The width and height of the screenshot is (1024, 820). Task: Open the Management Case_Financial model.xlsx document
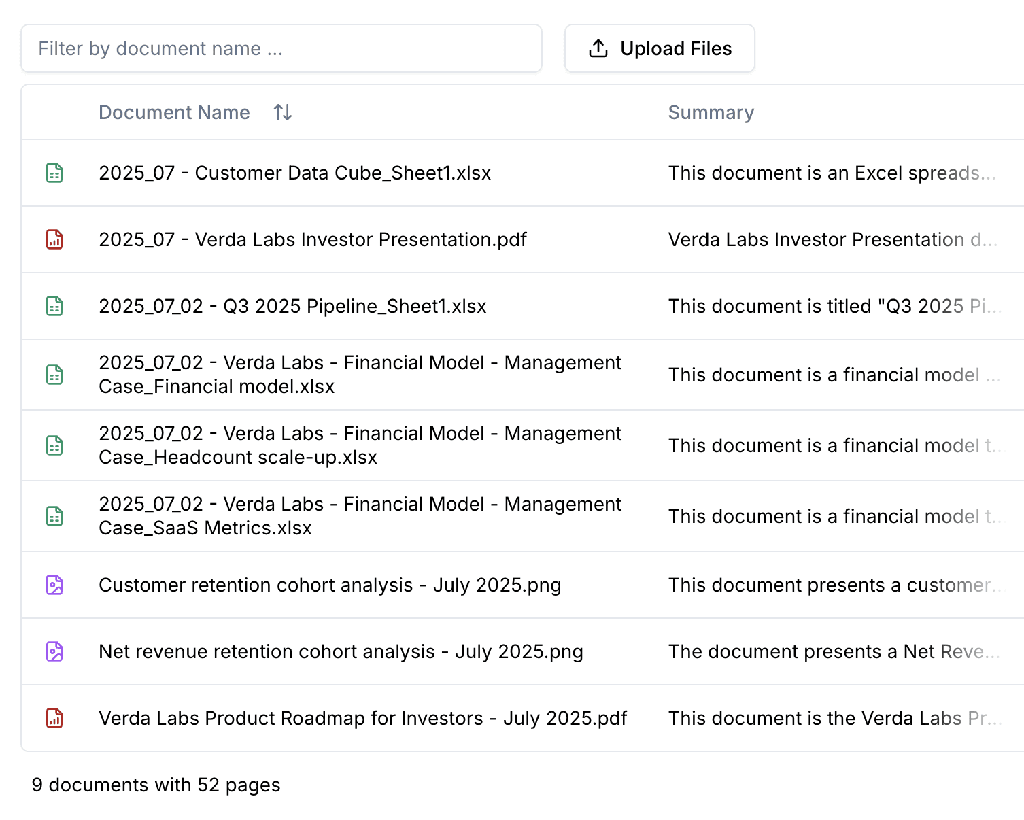[x=360, y=375]
